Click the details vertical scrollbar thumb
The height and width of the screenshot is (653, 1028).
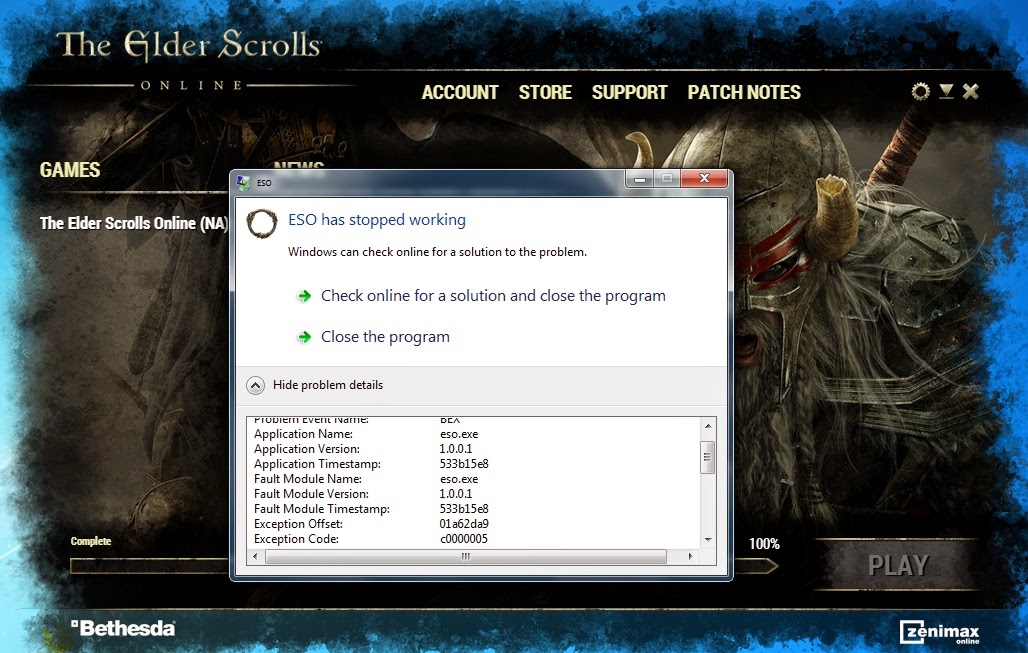point(707,458)
